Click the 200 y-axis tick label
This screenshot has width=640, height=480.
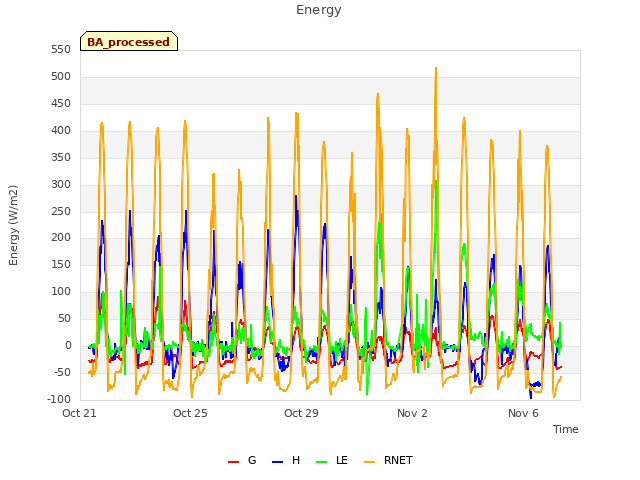(x=61, y=238)
